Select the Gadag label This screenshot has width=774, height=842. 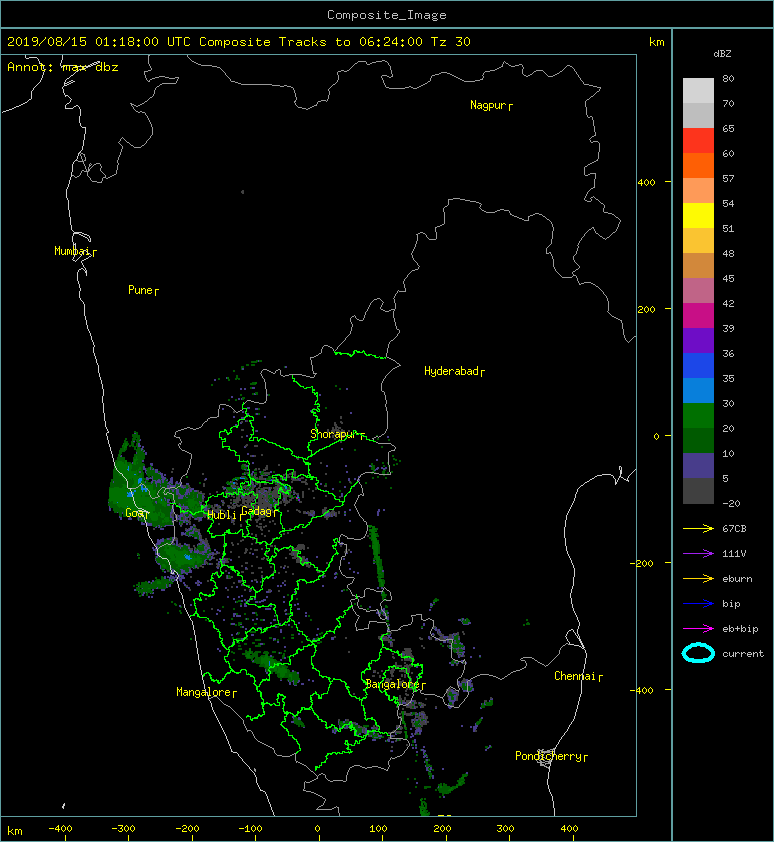[257, 511]
